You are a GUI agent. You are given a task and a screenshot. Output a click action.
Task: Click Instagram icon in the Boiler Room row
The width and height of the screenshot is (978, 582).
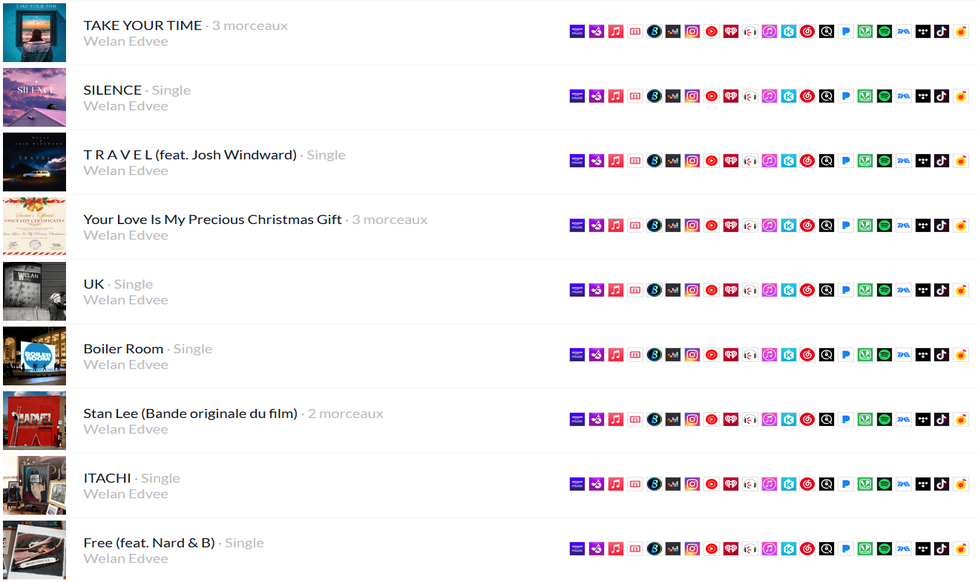pos(692,354)
